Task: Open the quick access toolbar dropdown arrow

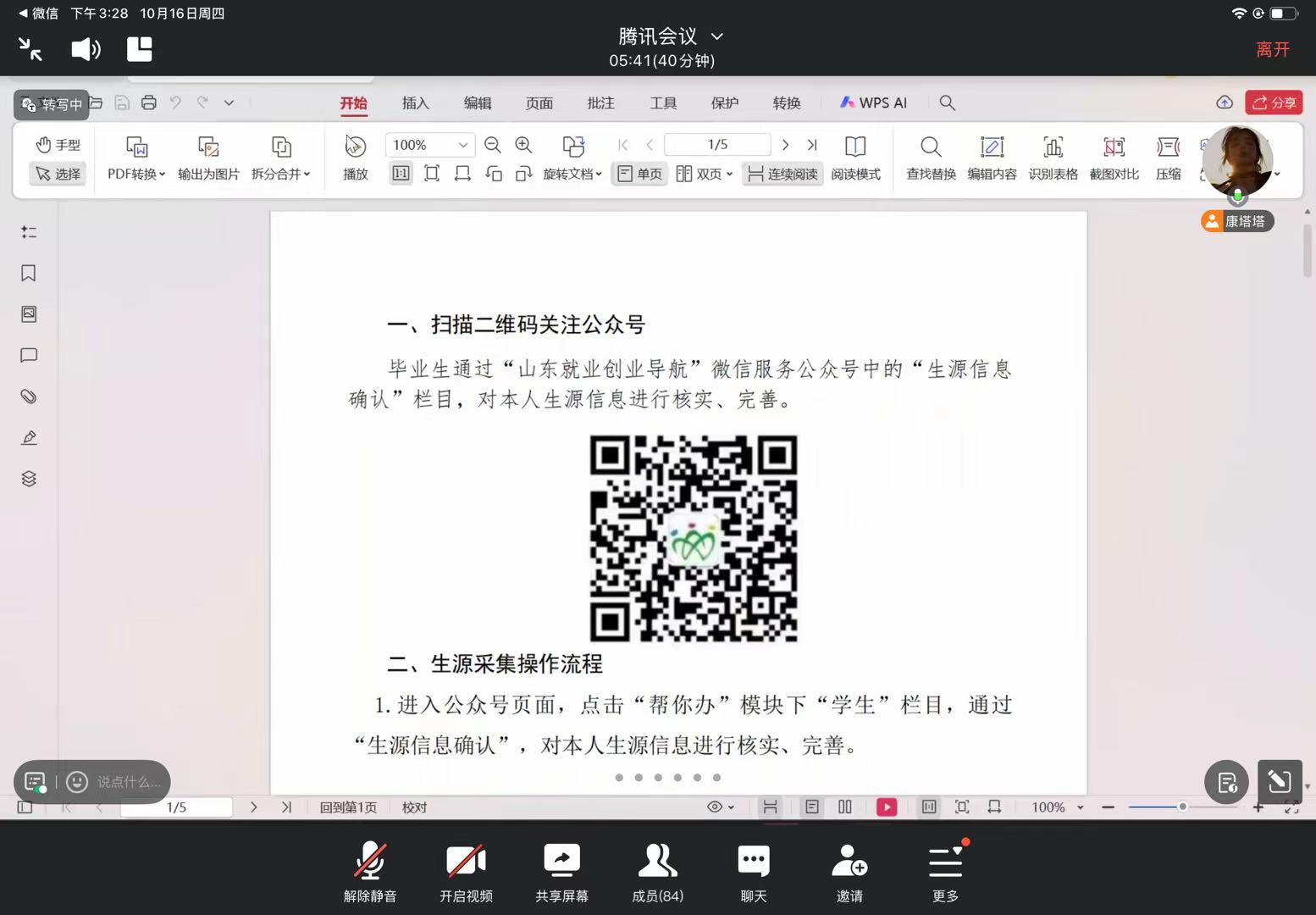Action: (229, 103)
